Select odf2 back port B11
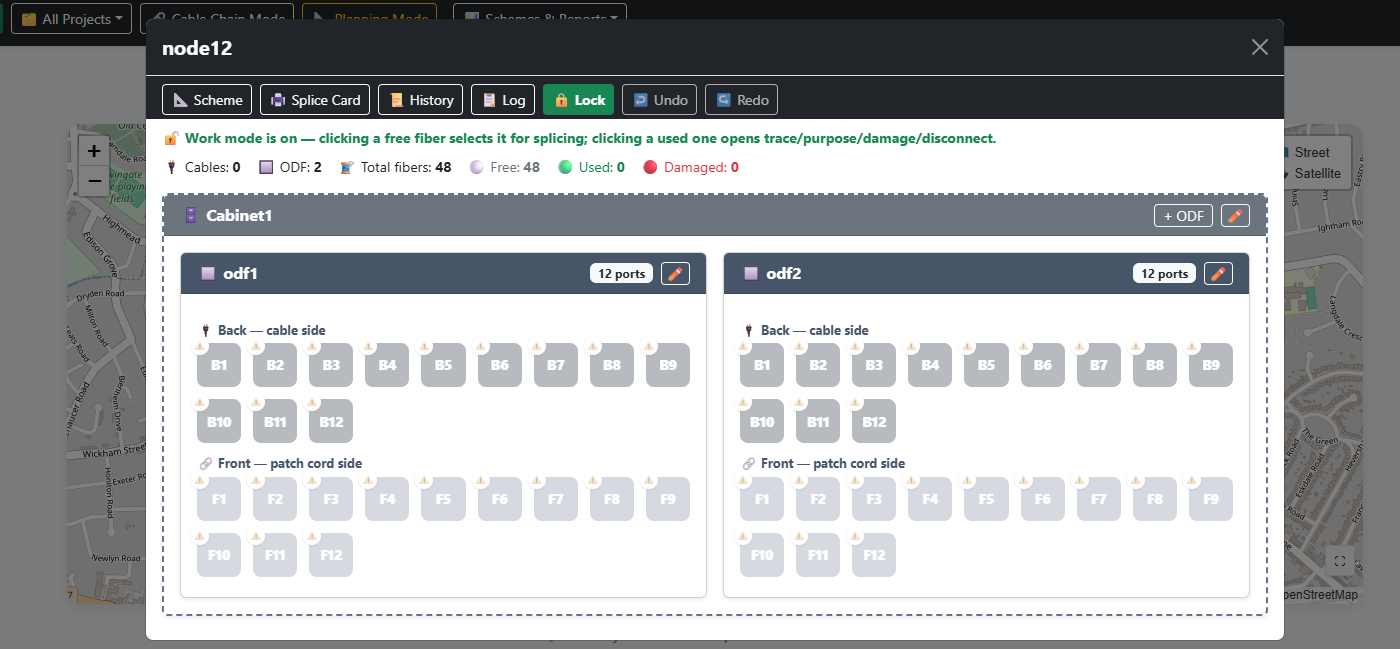The width and height of the screenshot is (1400, 649). coord(818,421)
